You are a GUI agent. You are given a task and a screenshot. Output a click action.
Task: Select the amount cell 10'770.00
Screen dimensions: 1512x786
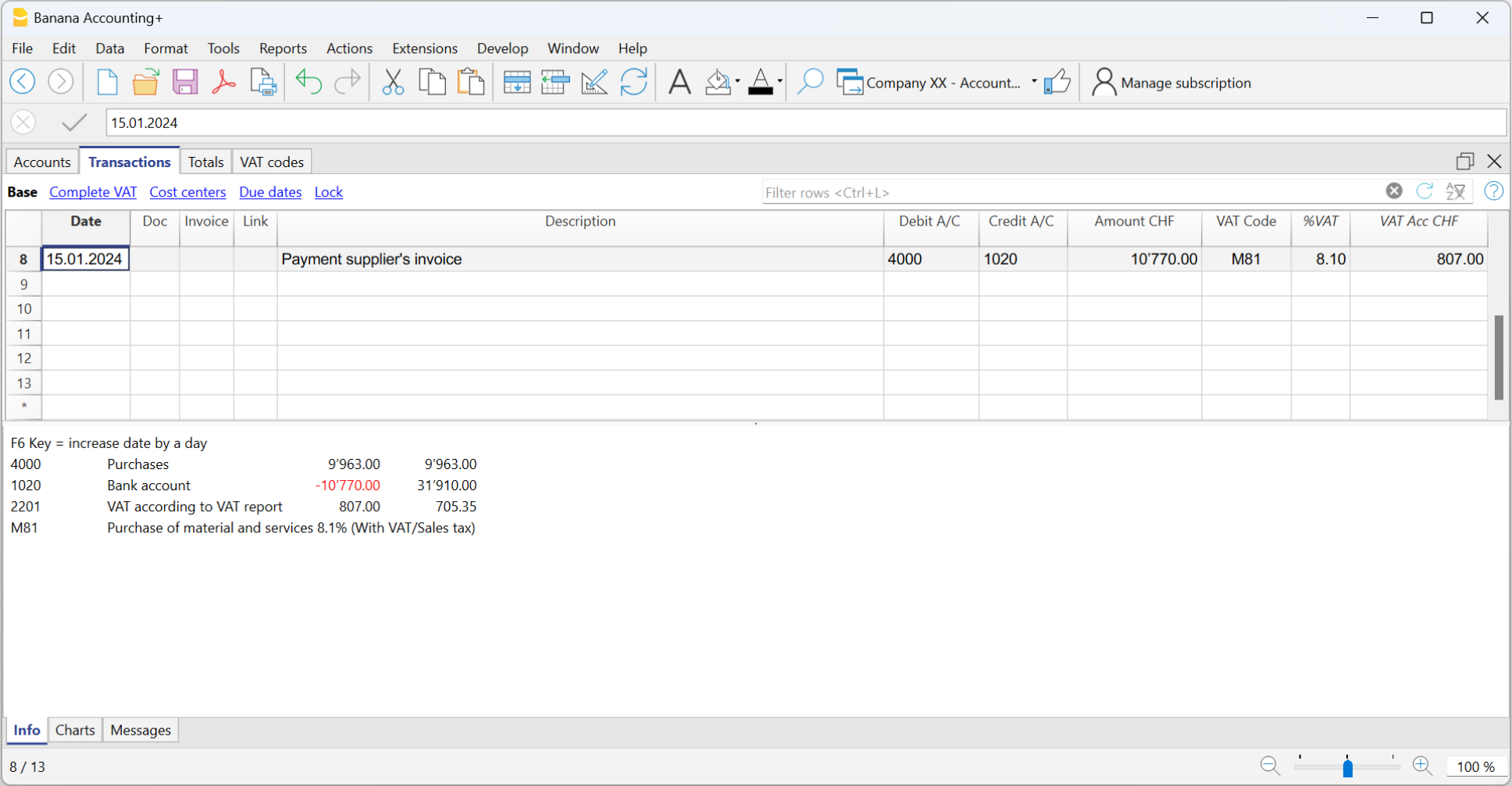point(1134,259)
